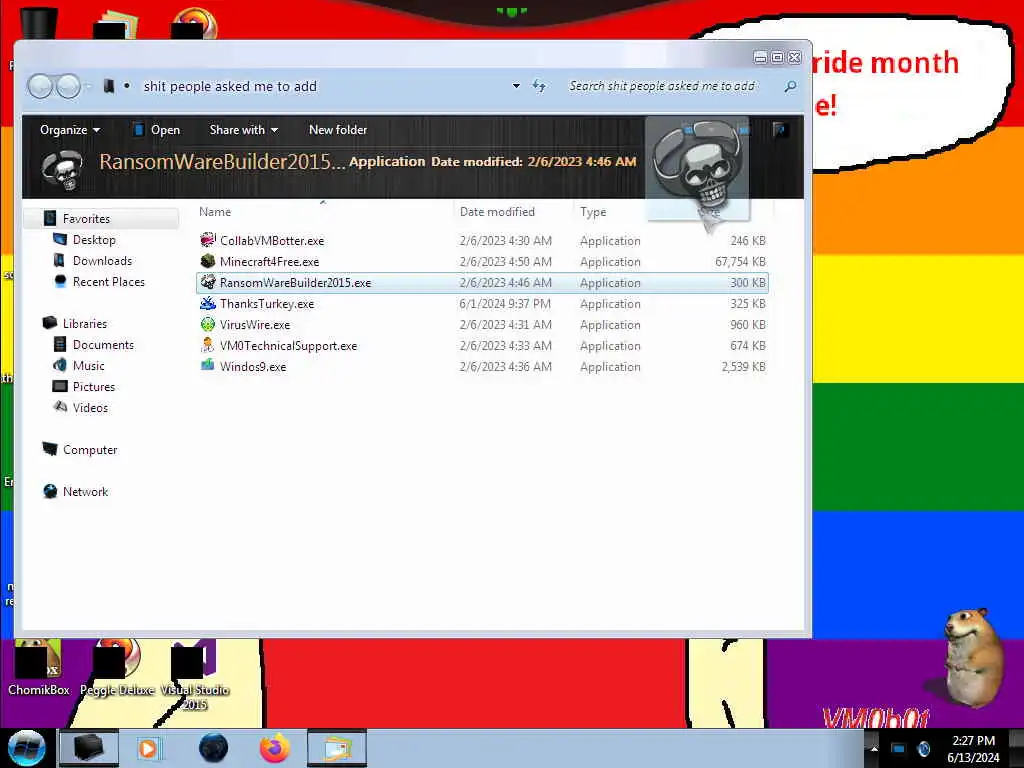Open the Visual Studio 2015 desktop shortcut
This screenshot has height=768, width=1024.
(x=195, y=676)
